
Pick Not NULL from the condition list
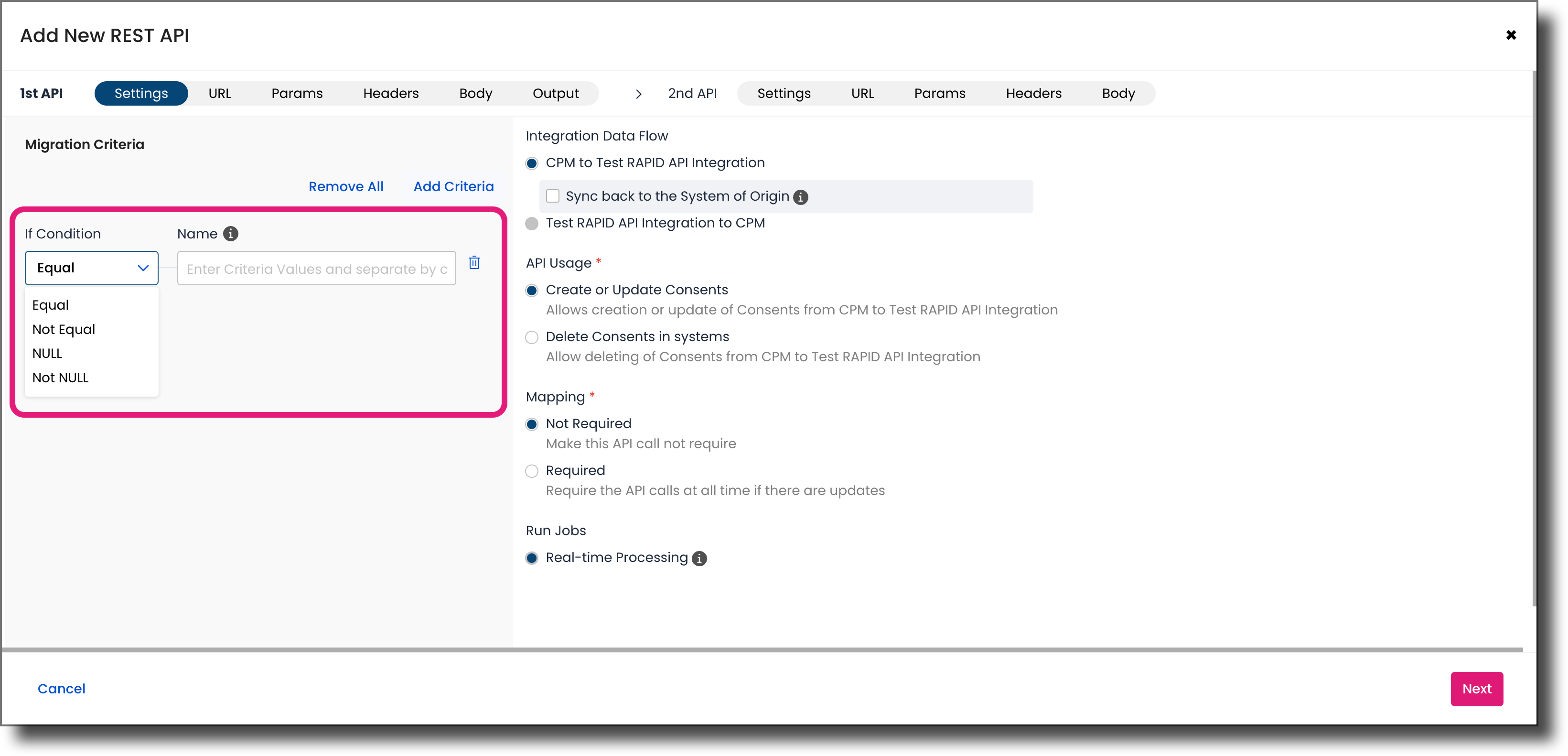(x=60, y=378)
